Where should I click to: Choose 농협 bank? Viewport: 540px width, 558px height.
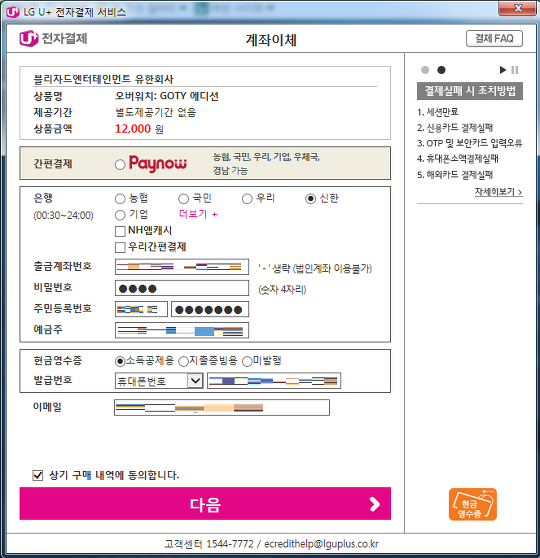click(120, 199)
